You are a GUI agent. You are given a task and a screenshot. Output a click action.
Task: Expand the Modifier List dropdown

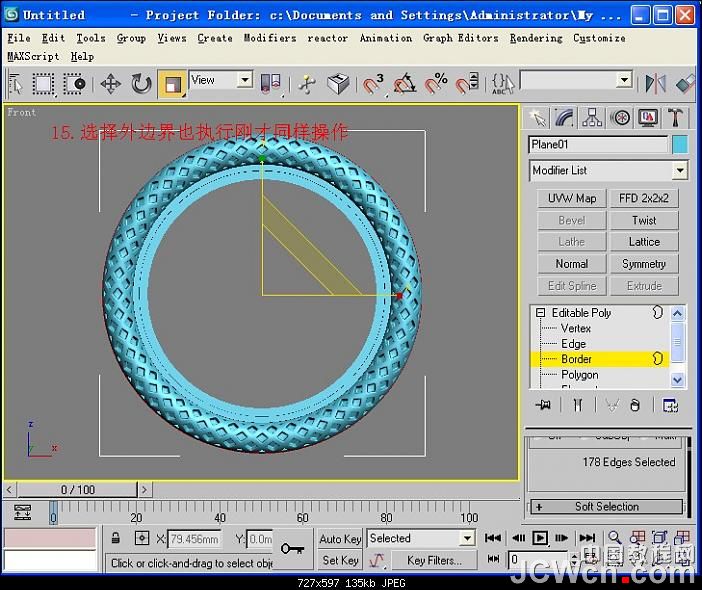pyautogui.click(x=680, y=171)
